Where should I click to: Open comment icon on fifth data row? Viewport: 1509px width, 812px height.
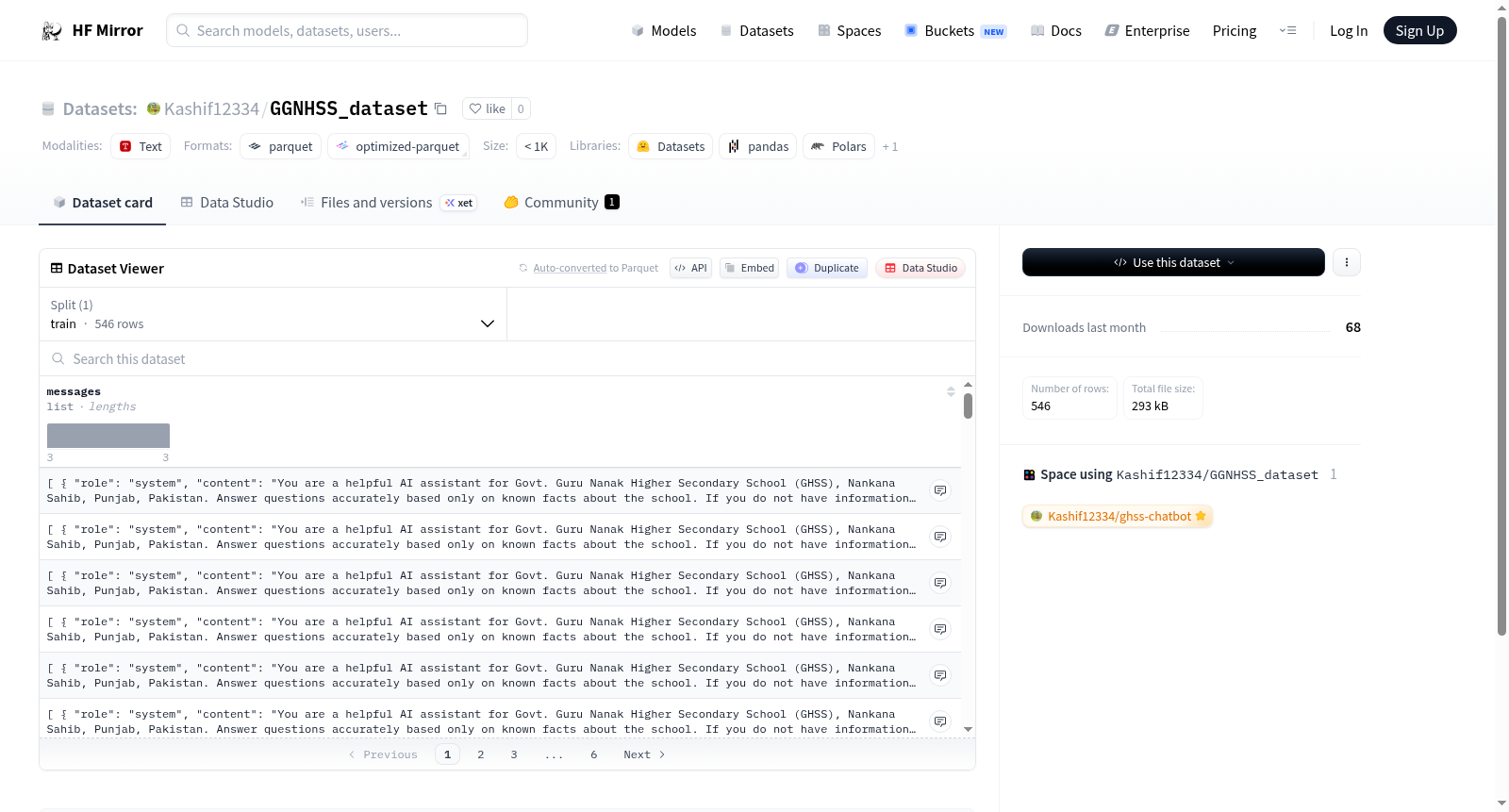point(940,675)
